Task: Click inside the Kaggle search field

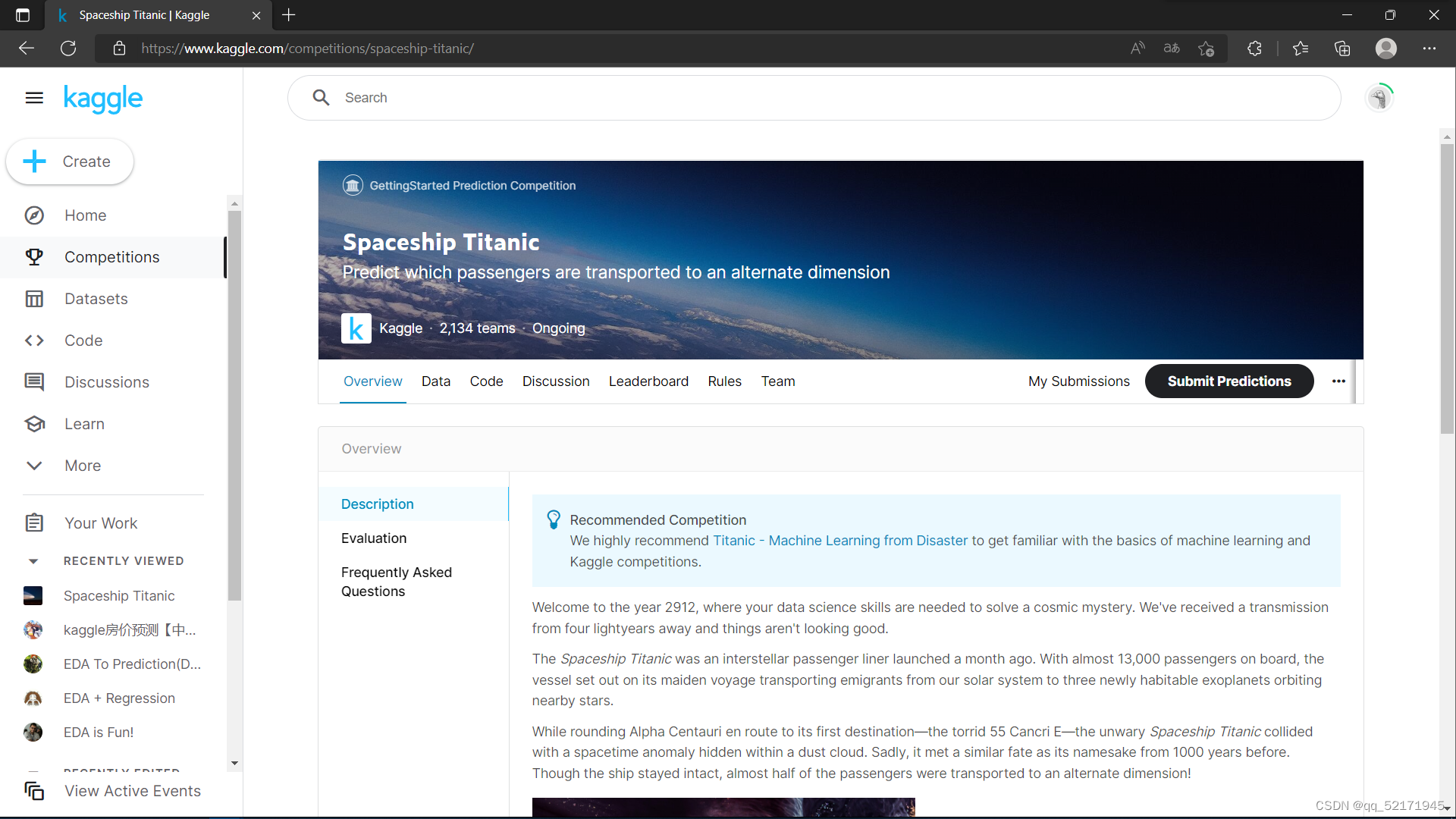Action: pos(607,98)
